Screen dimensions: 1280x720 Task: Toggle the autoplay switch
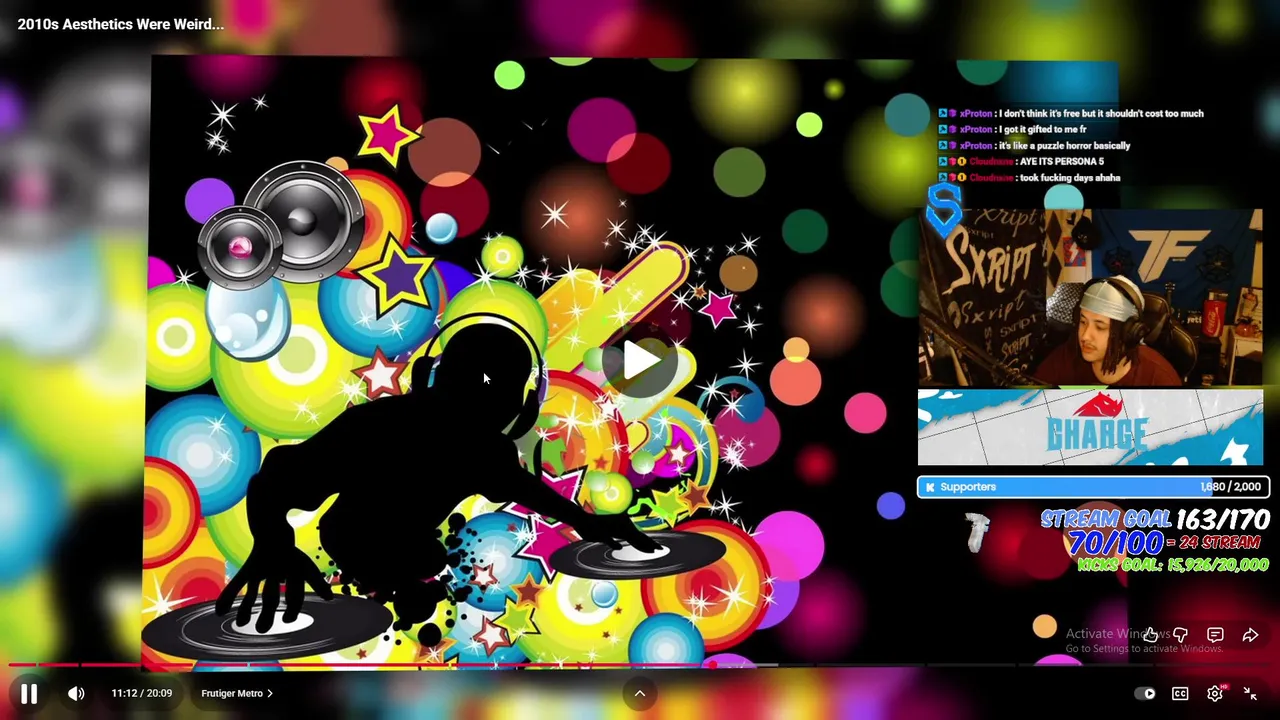click(1147, 694)
